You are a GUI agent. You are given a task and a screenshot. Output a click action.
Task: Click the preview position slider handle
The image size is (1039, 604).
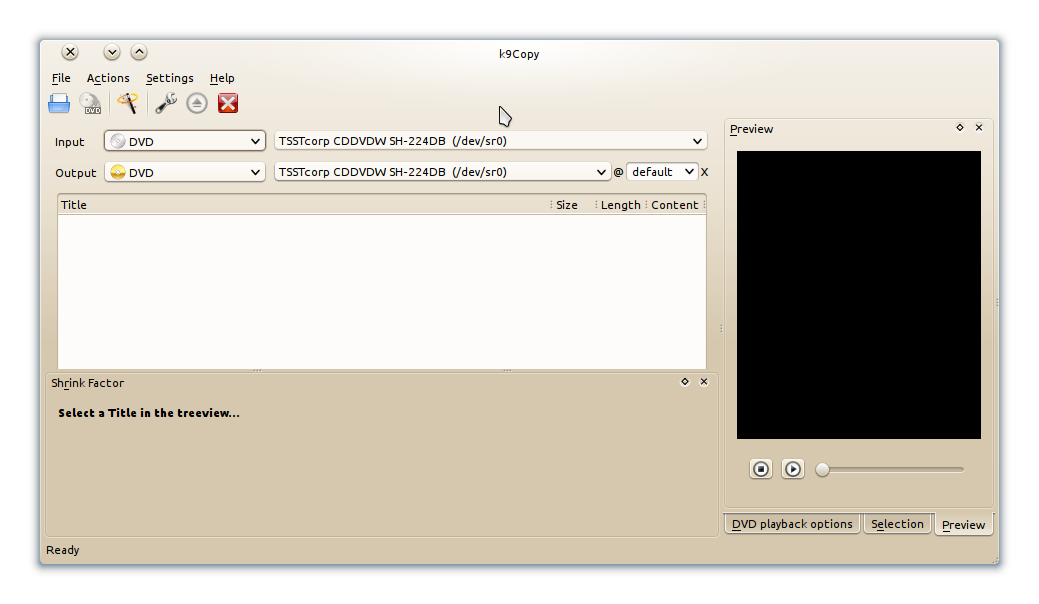pyautogui.click(x=823, y=469)
